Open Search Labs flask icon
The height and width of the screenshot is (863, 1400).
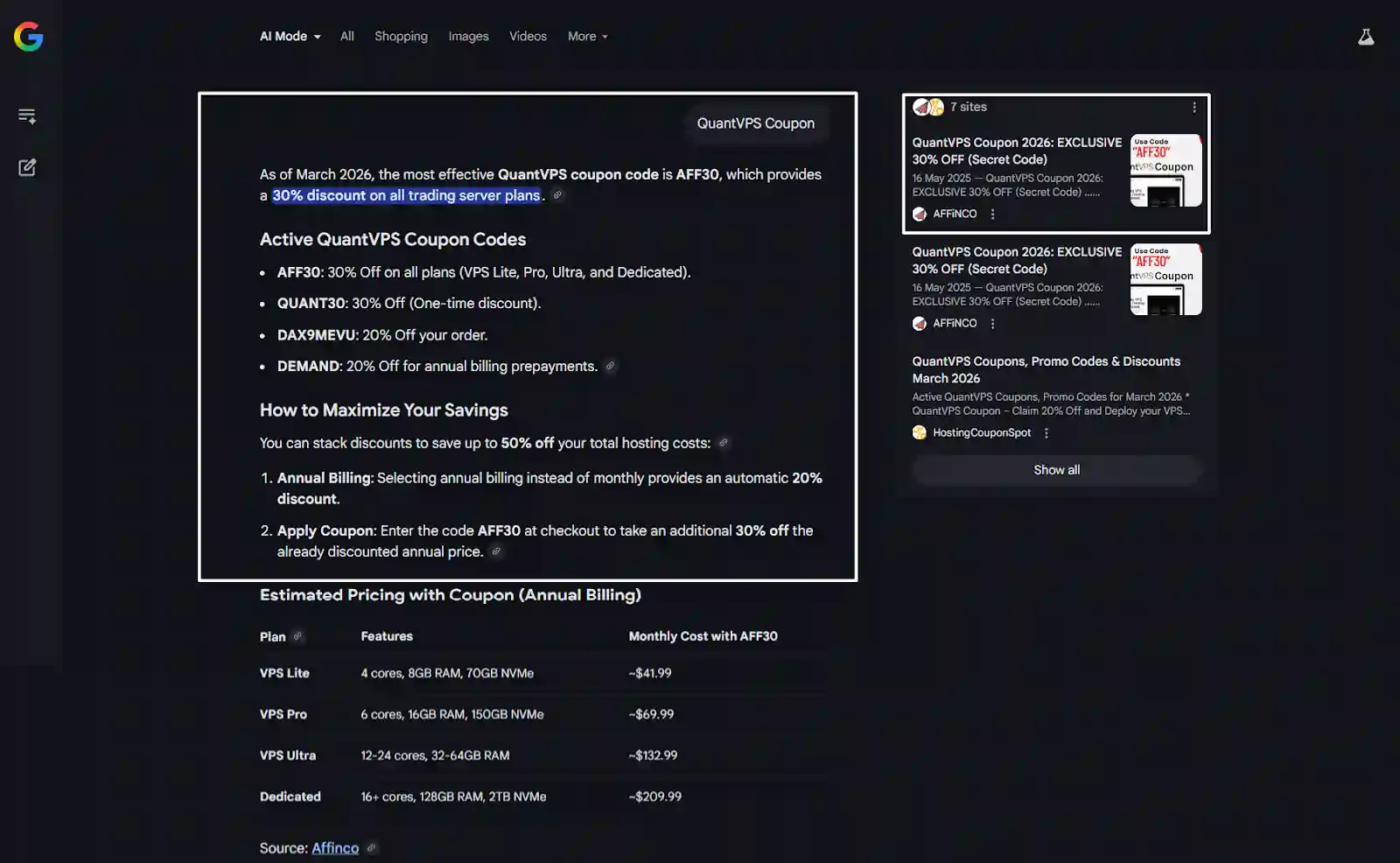coord(1366,37)
